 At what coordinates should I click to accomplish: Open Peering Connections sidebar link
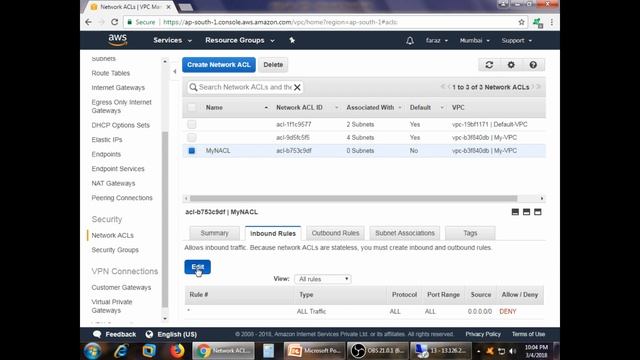point(122,198)
